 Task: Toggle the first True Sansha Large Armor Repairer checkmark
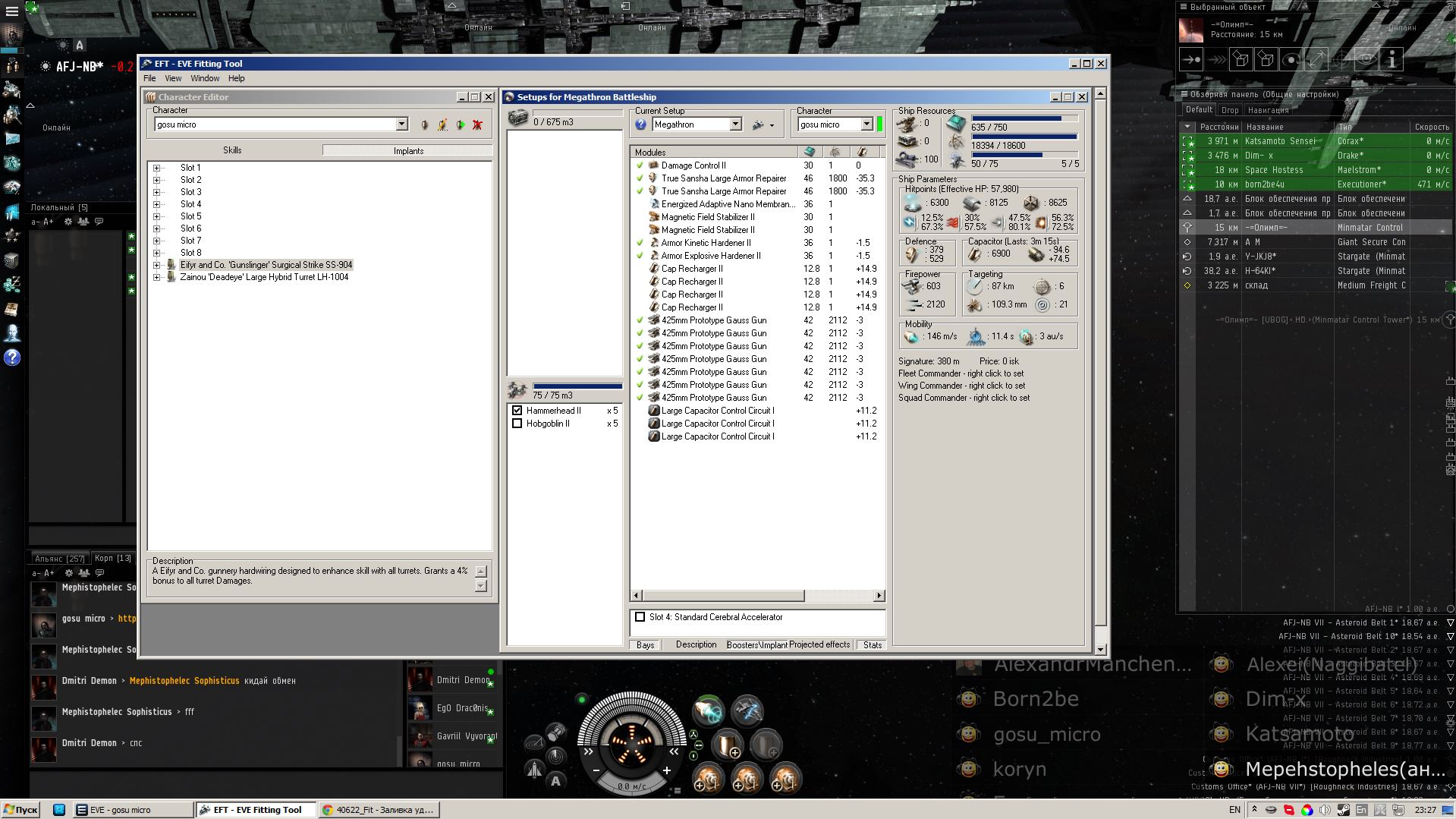pos(640,178)
